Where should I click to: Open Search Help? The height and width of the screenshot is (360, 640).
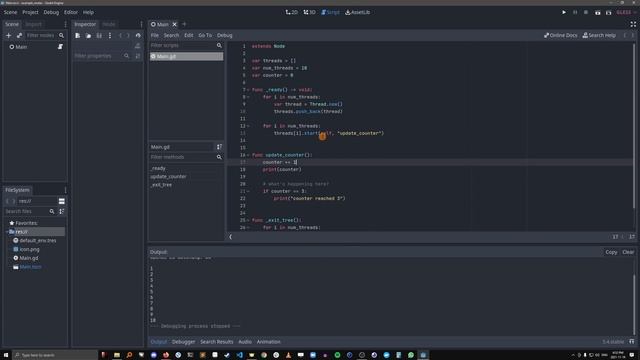599,36
